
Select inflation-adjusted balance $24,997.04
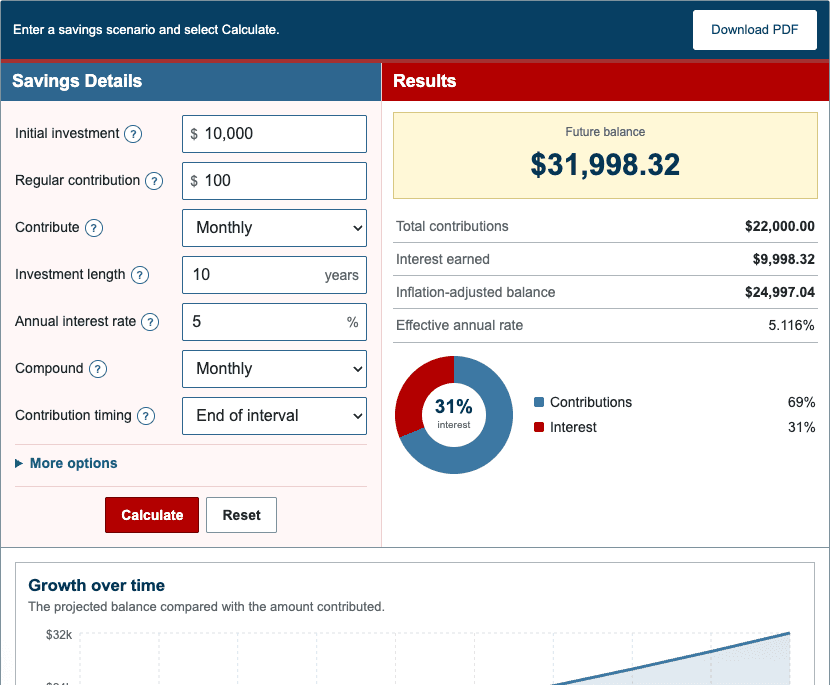(x=780, y=292)
